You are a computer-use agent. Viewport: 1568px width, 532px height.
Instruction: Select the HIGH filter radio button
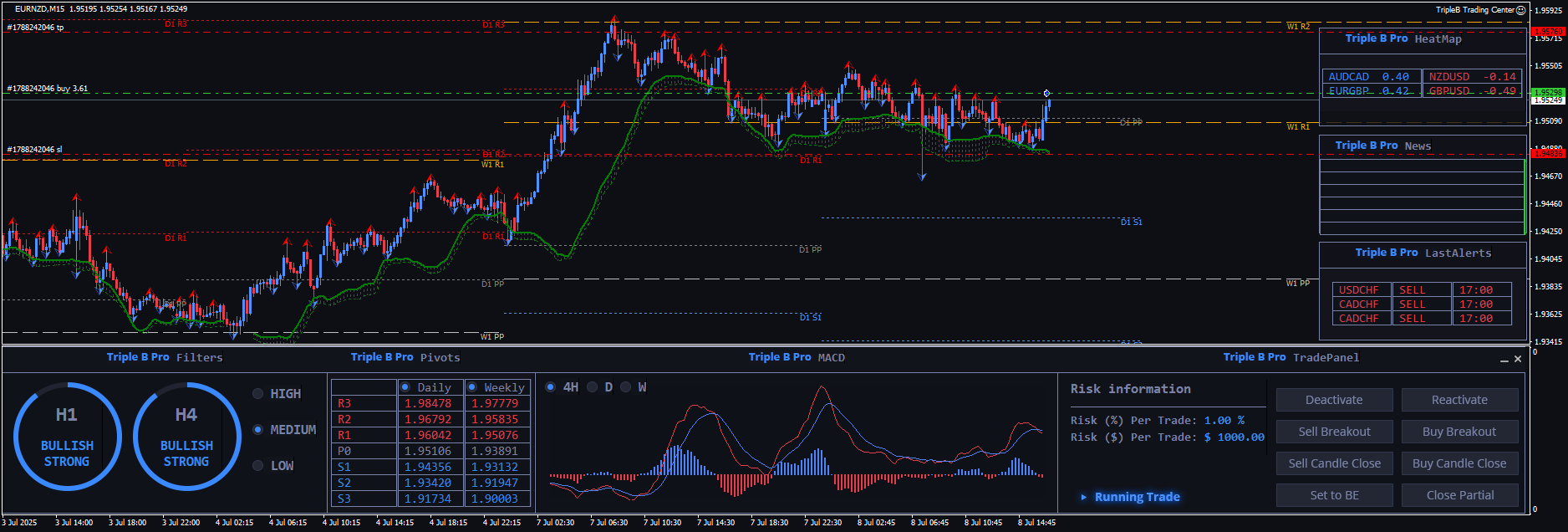point(258,394)
